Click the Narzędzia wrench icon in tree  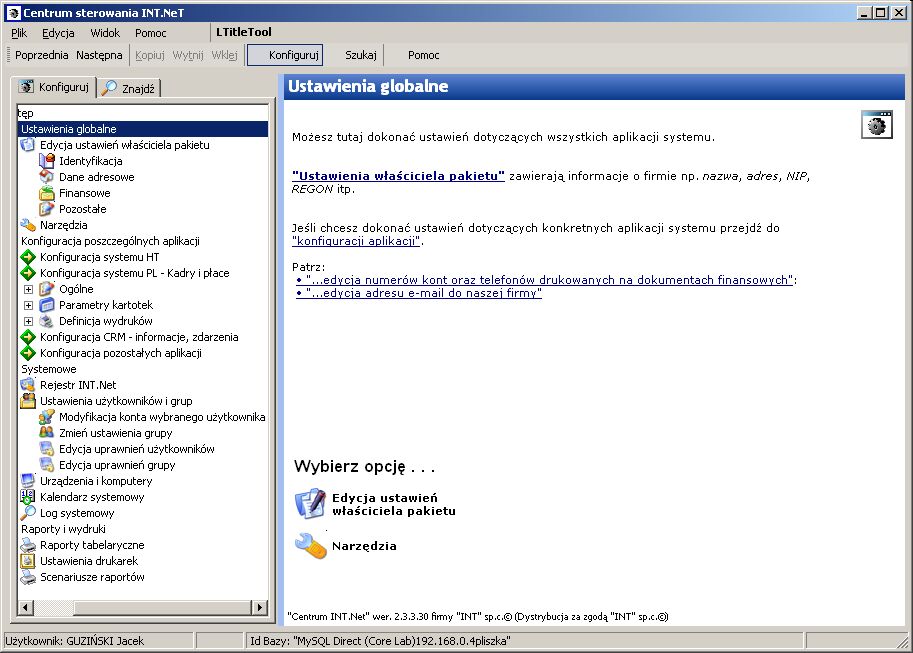pos(27,225)
